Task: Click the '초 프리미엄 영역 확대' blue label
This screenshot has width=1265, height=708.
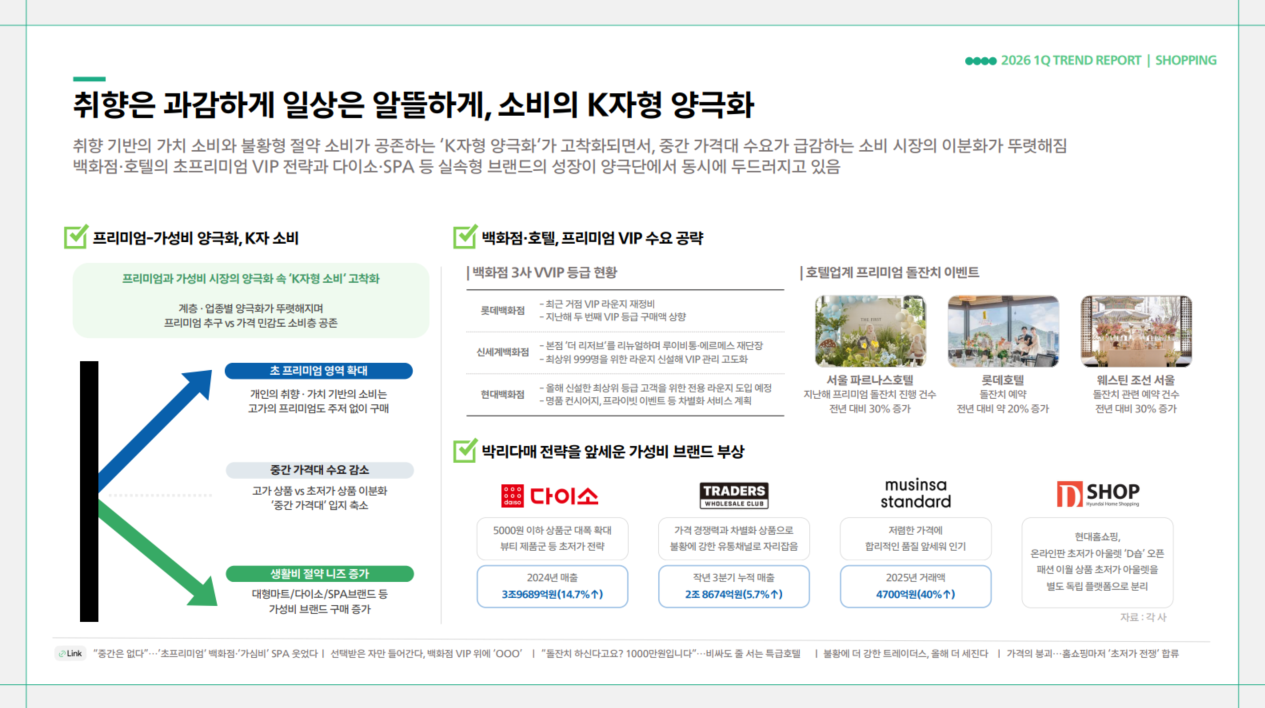Action: click(x=319, y=371)
